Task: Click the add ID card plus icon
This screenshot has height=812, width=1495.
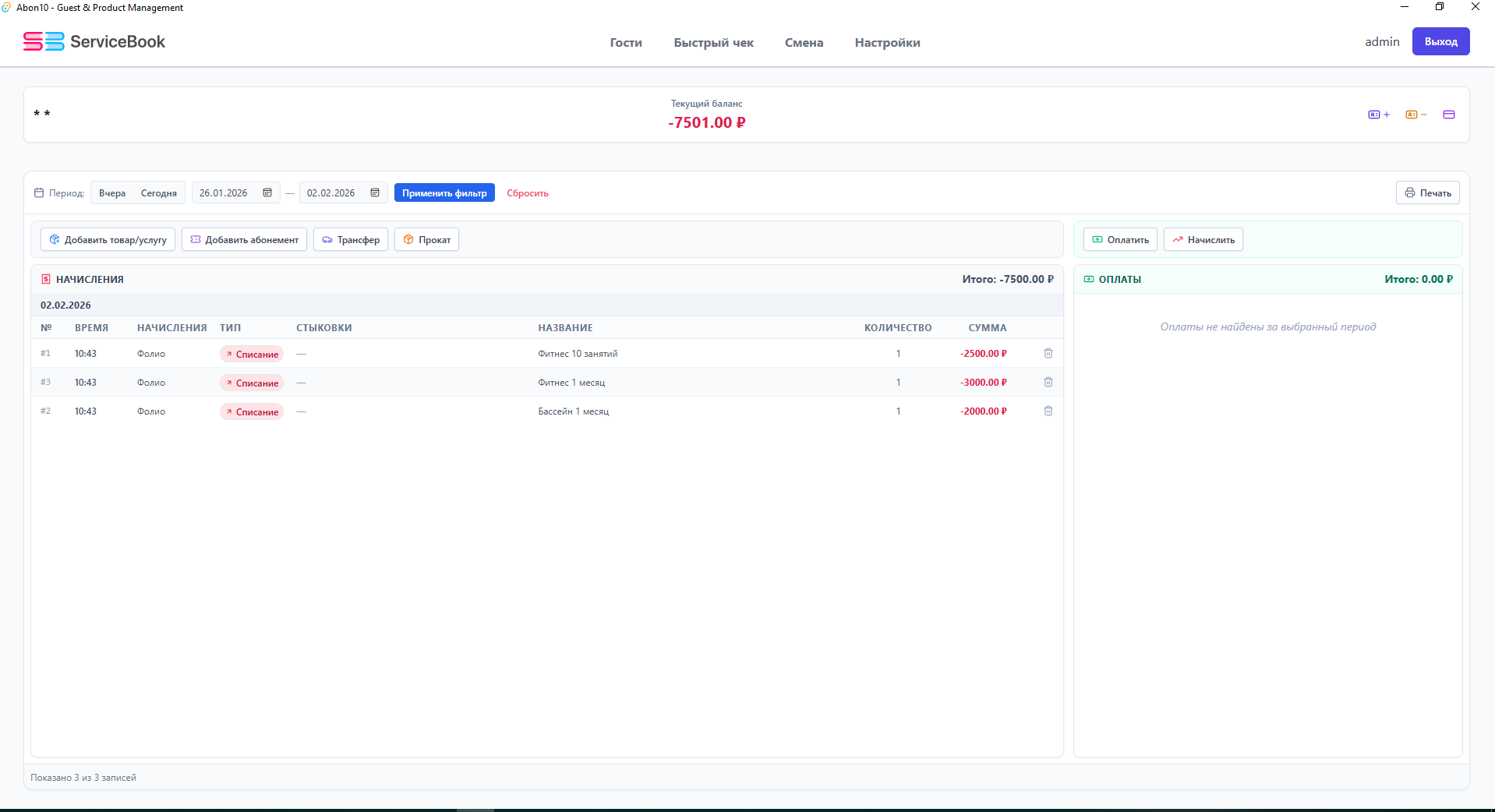Action: pos(1379,115)
